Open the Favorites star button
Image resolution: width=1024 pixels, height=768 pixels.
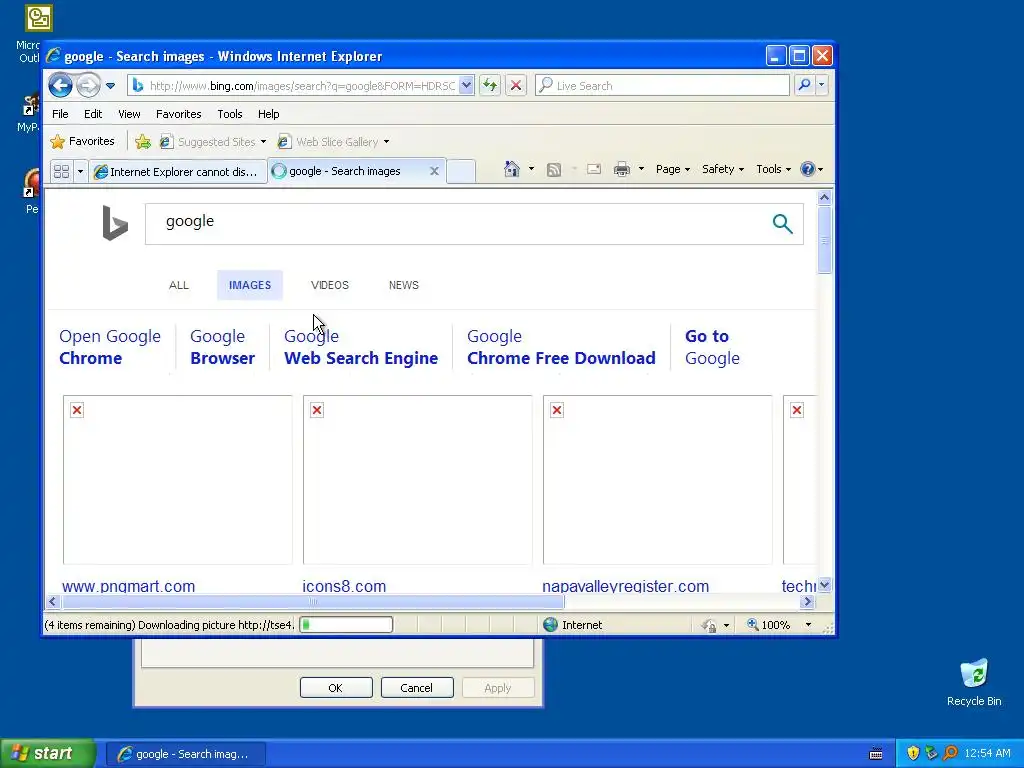coord(83,141)
